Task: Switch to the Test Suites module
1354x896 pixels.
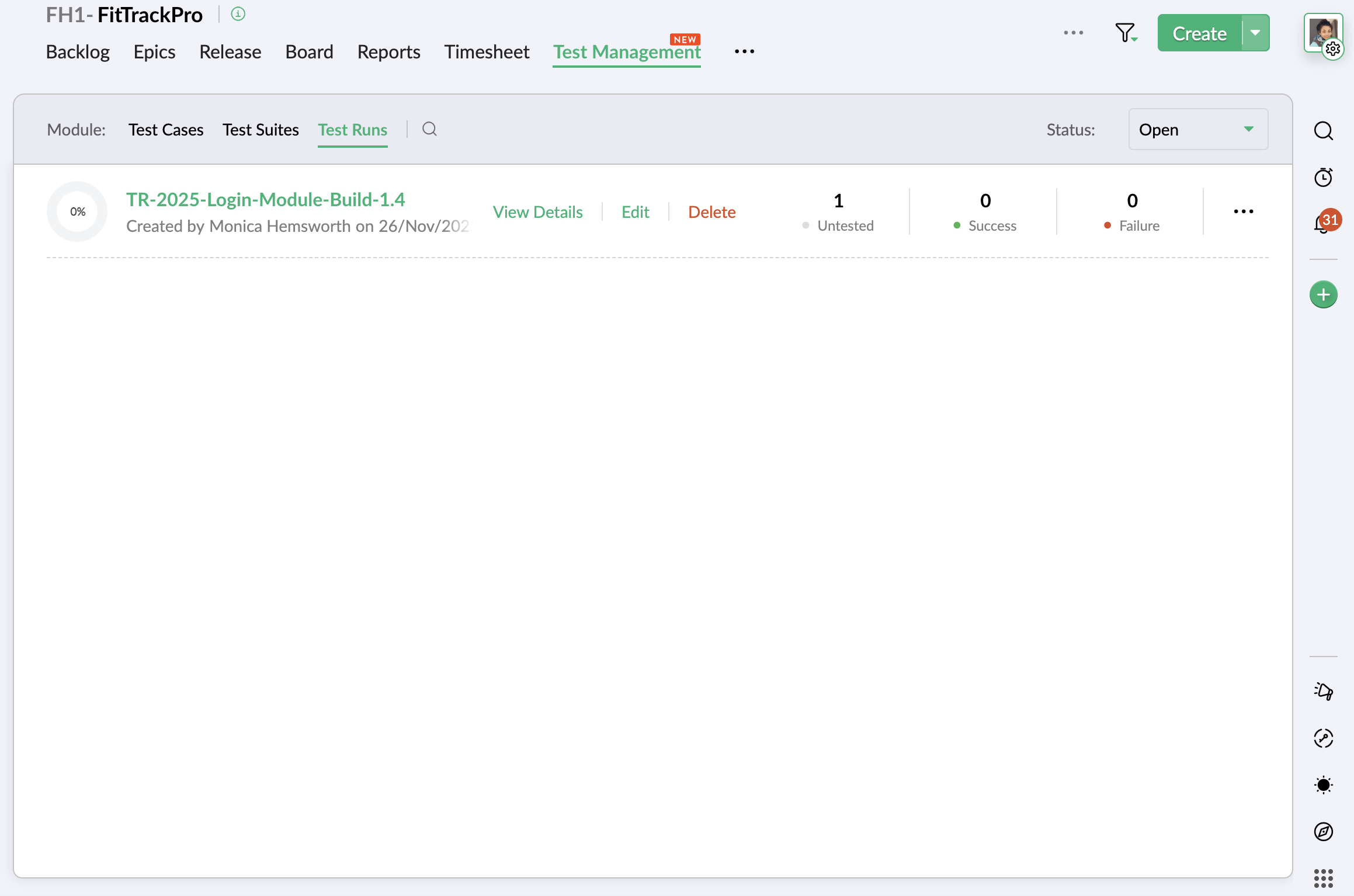Action: [x=261, y=130]
